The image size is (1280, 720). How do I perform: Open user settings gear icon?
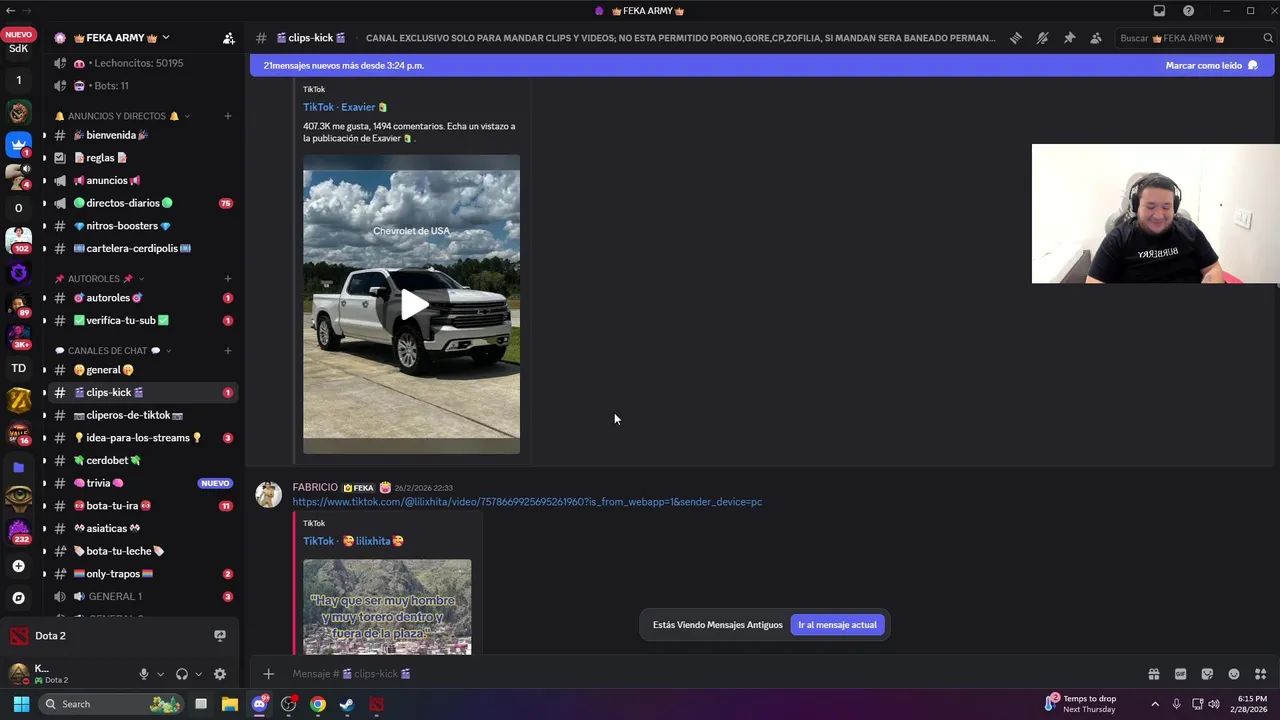tap(220, 674)
